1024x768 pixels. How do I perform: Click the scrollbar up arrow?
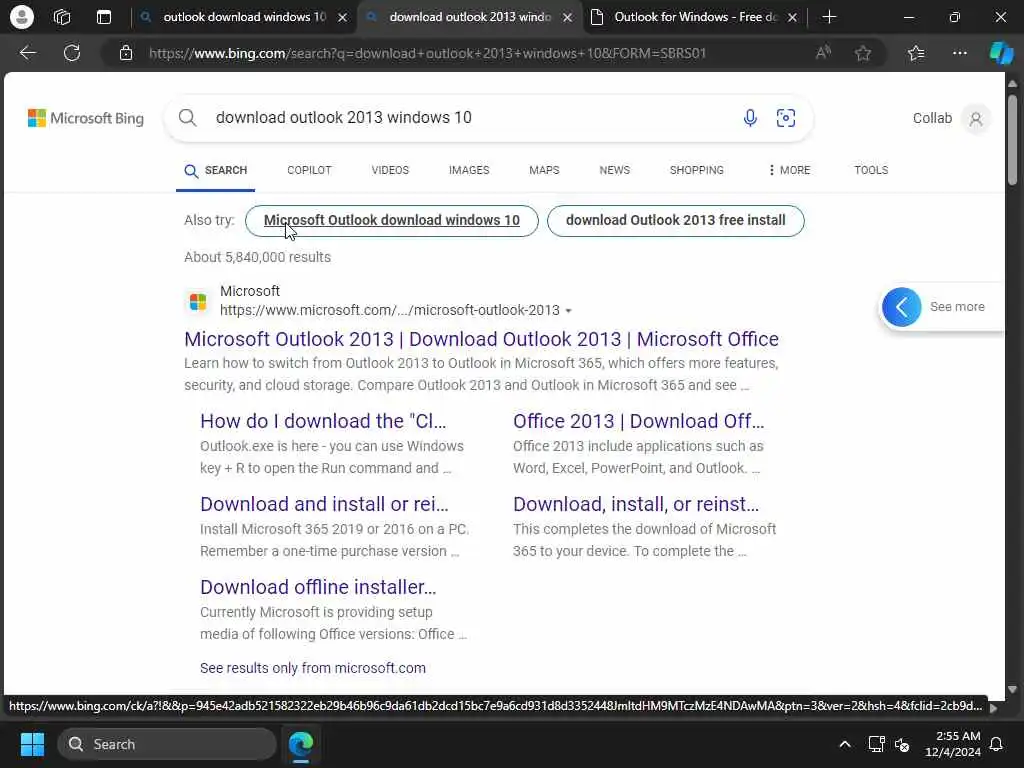coord(1012,84)
